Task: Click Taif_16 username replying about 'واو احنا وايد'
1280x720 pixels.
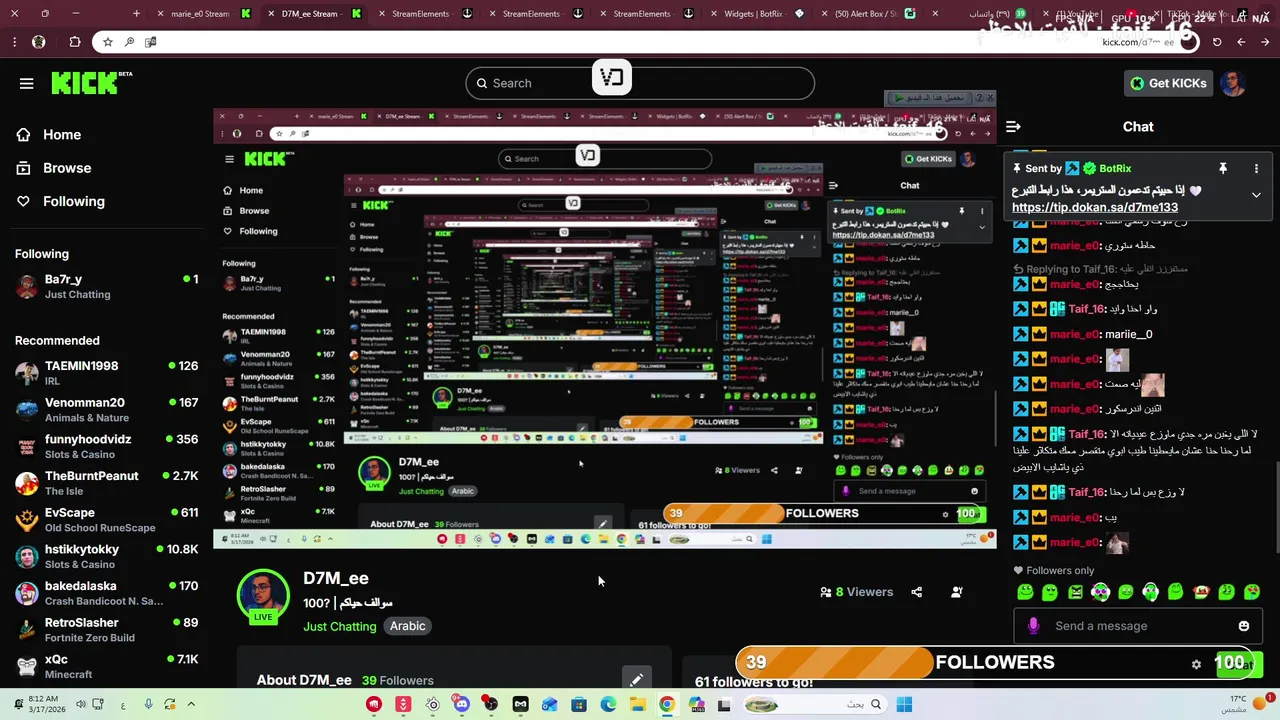Action: 1086,309
